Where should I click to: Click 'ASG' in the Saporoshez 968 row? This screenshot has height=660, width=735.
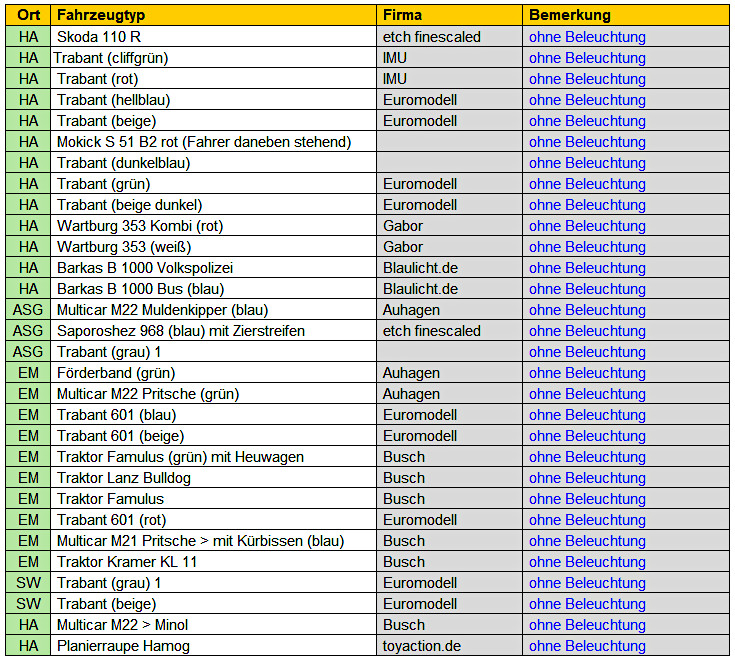coord(28,331)
